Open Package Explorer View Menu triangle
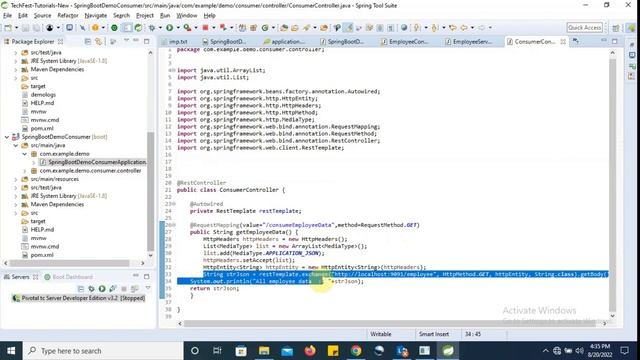This screenshot has height=360, width=640. (x=126, y=41)
